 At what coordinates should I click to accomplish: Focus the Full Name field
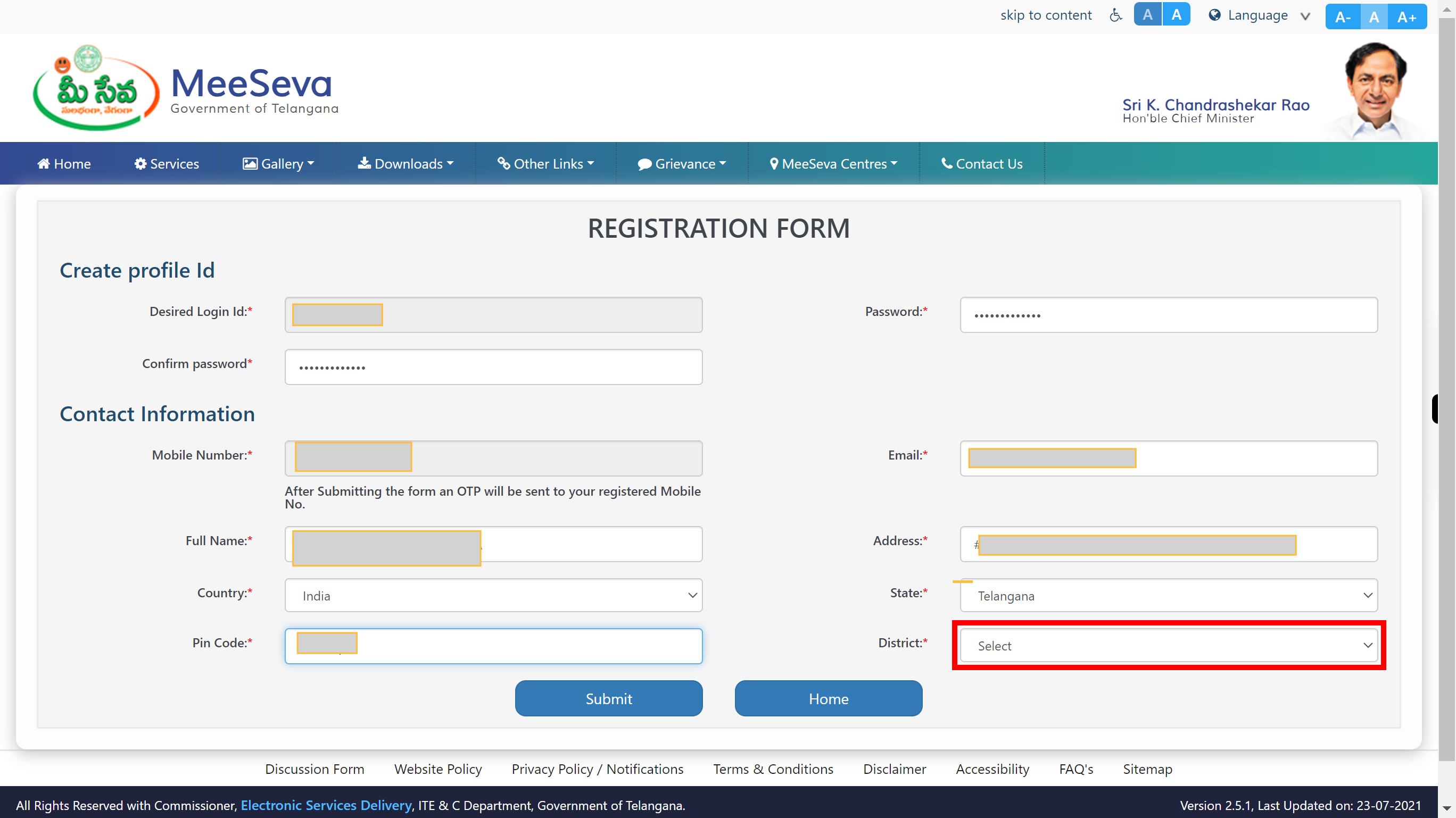click(x=493, y=544)
